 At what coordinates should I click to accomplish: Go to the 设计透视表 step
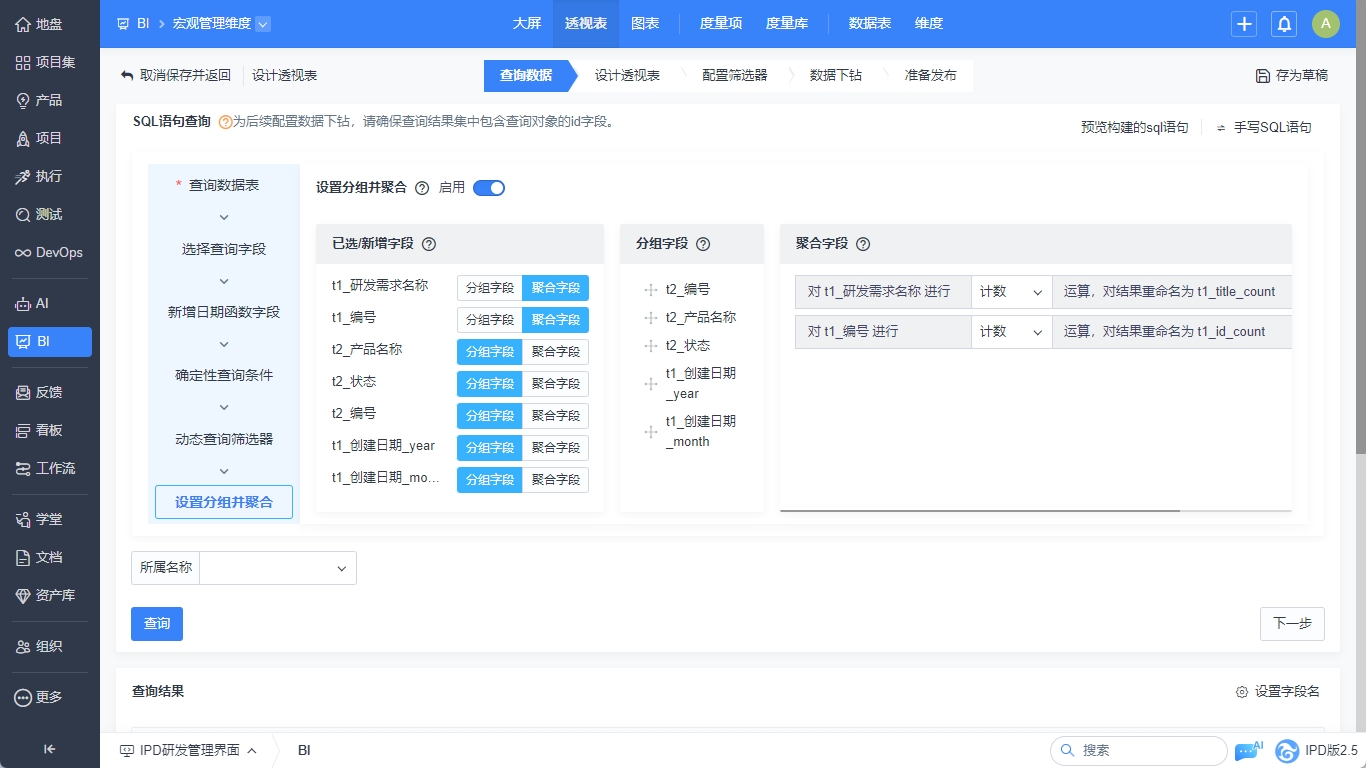627,75
